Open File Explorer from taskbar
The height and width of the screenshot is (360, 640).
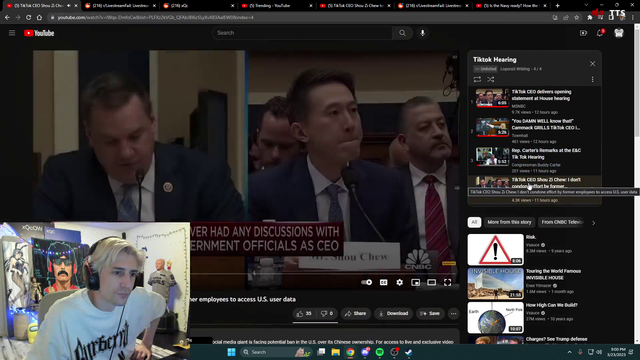336,352
